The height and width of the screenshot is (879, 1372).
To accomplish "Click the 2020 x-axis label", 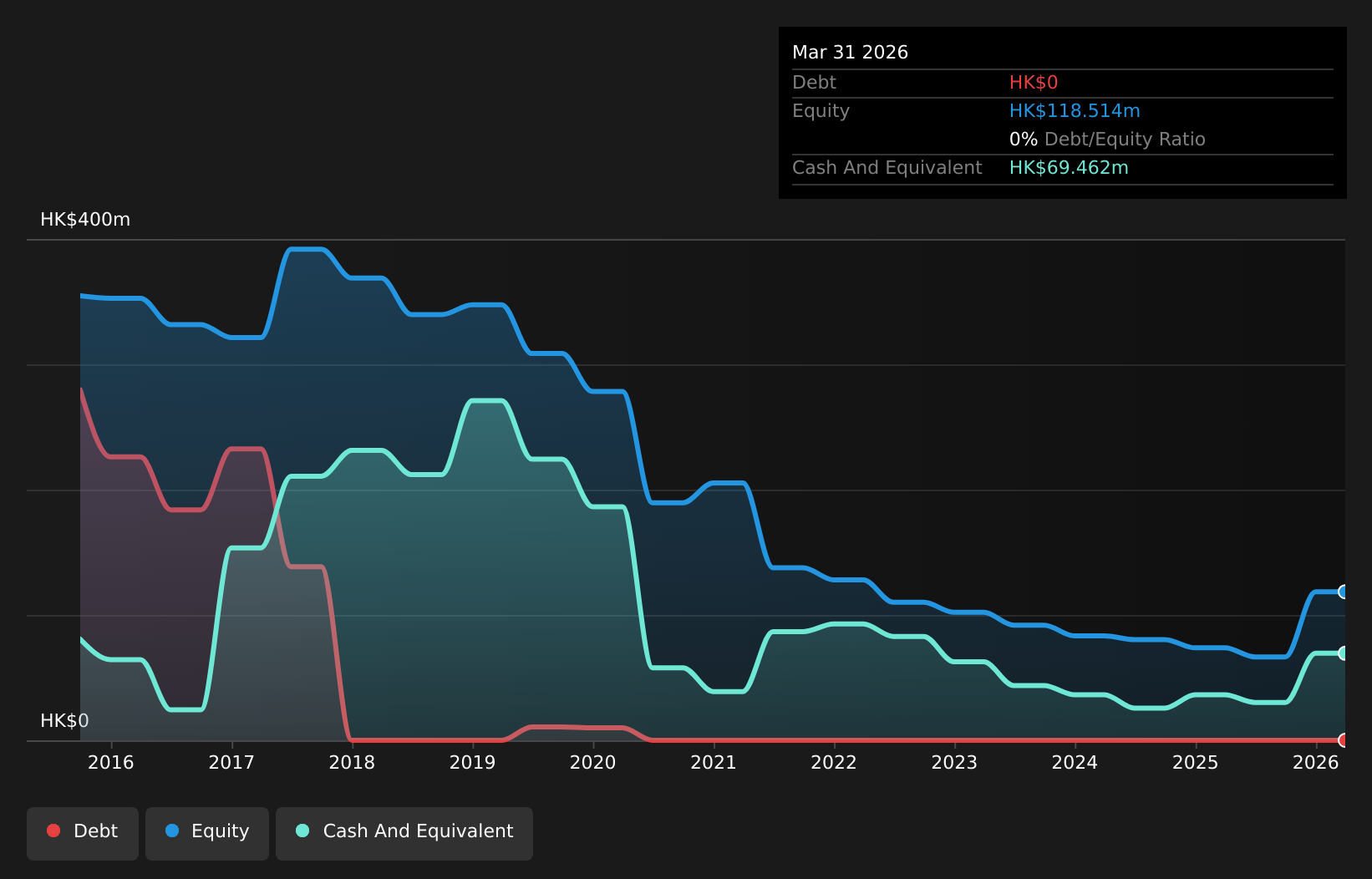I will click(x=593, y=762).
